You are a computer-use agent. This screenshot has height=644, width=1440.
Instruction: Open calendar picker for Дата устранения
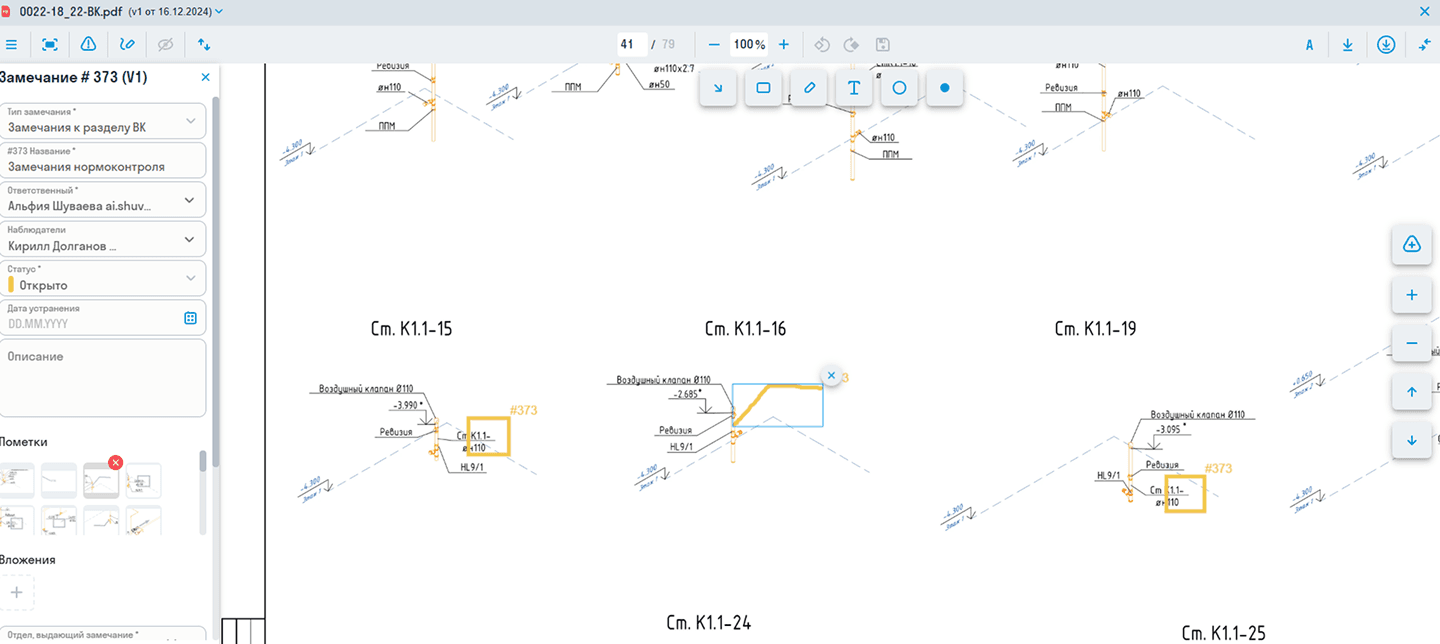[x=190, y=318]
